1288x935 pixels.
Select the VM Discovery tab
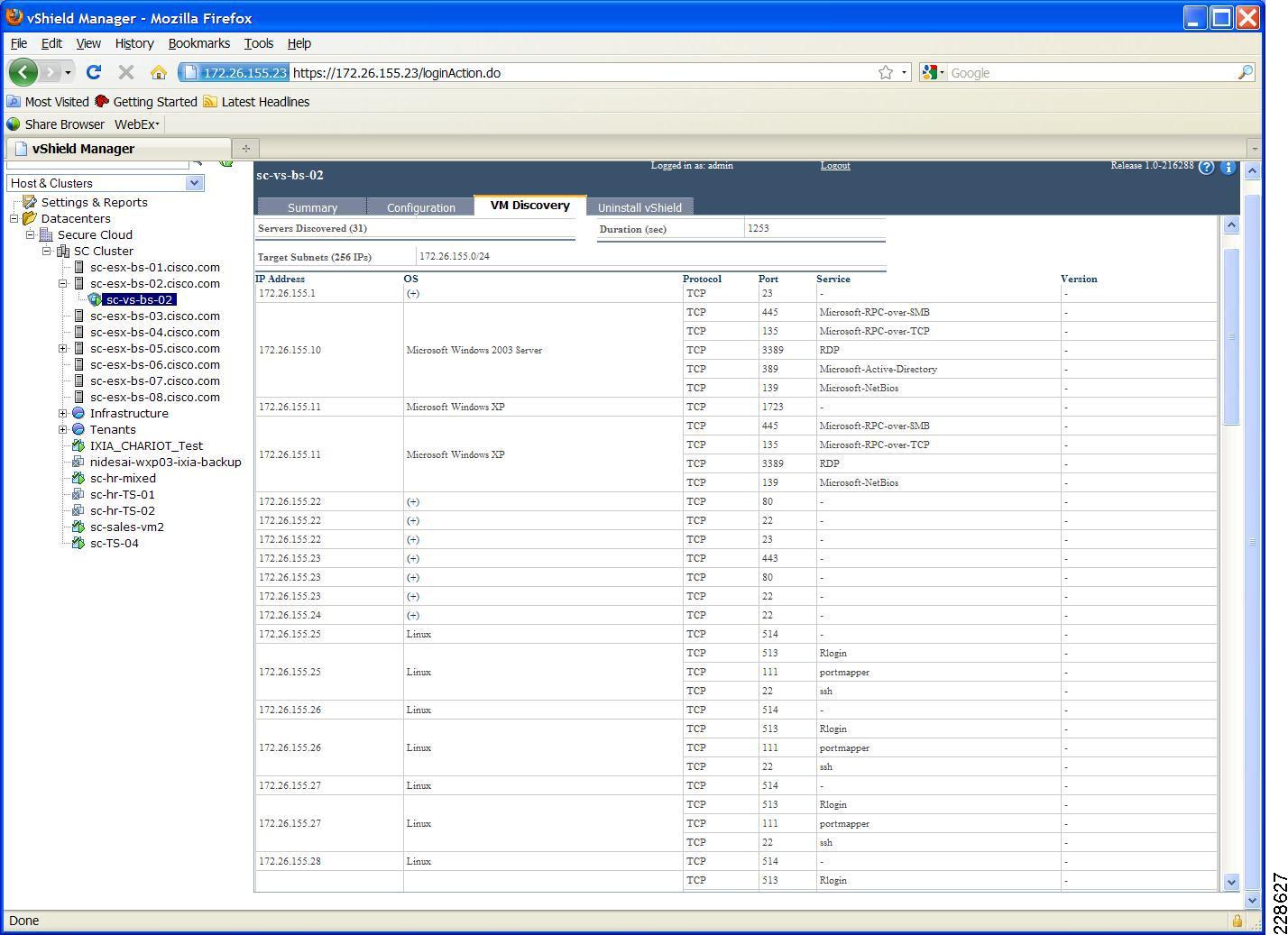[x=530, y=206]
